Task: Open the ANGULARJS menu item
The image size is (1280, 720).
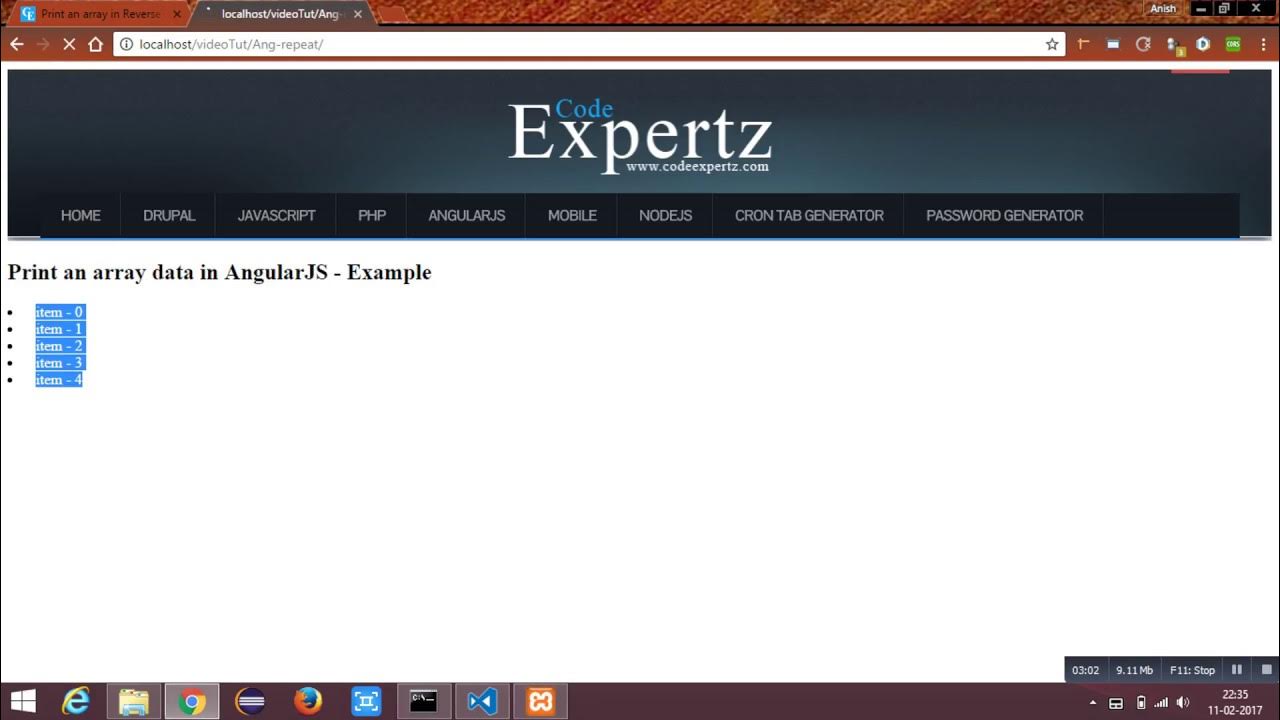Action: [x=467, y=215]
